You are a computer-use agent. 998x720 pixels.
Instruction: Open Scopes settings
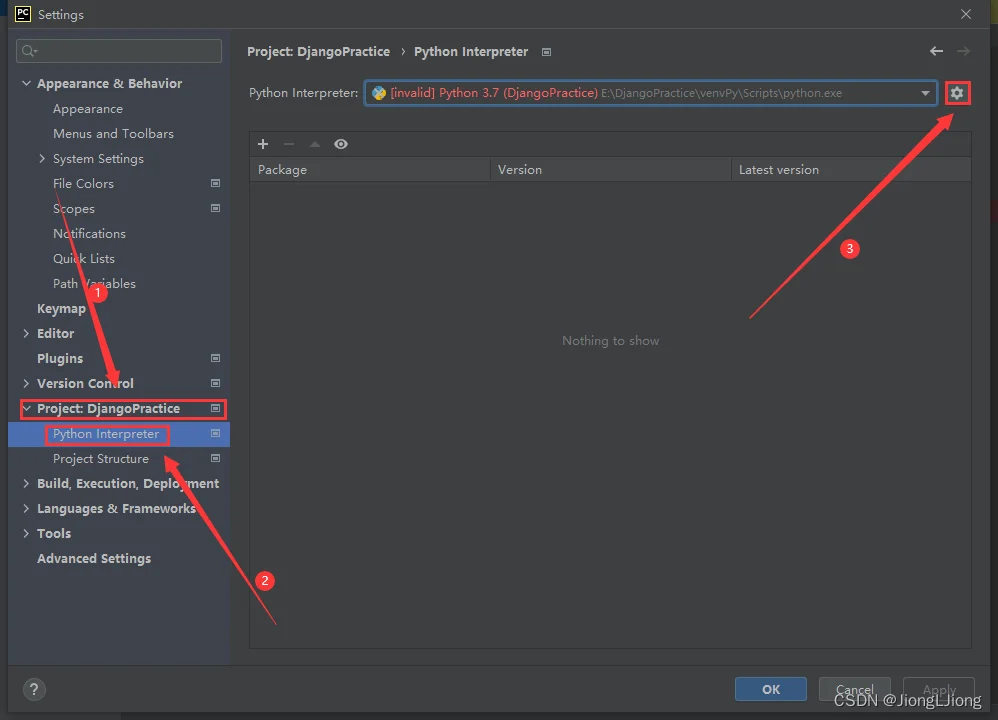point(74,209)
